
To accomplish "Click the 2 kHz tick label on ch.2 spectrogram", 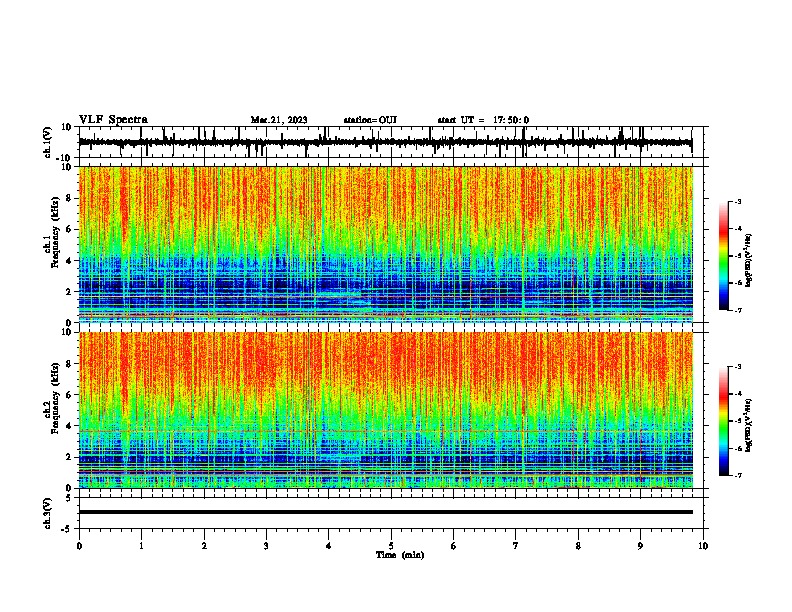I will point(69,457).
